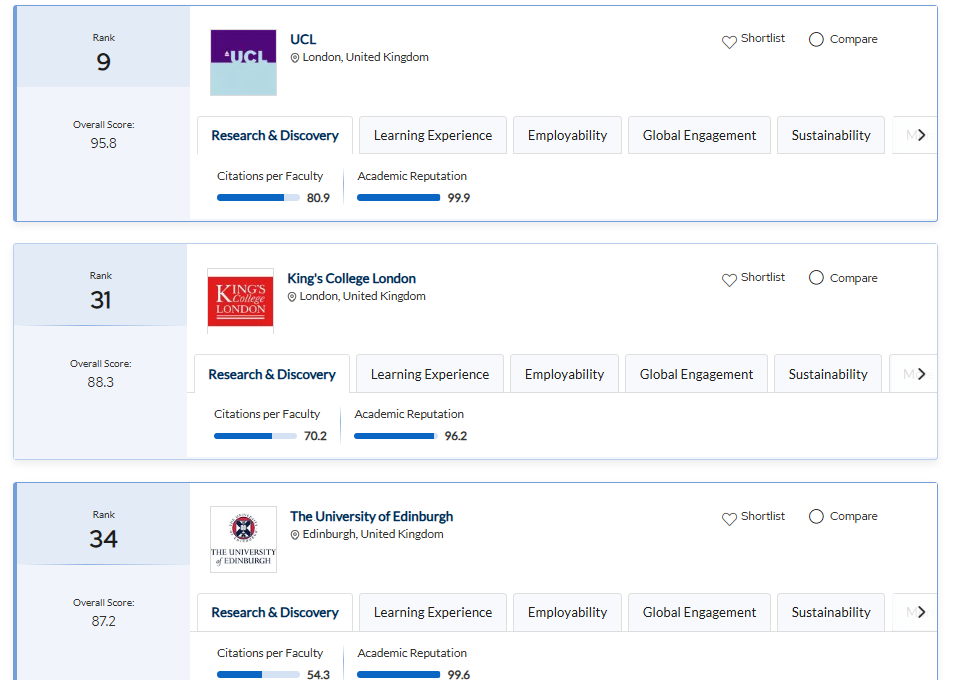Click King's College London's Compare label text

click(853, 278)
